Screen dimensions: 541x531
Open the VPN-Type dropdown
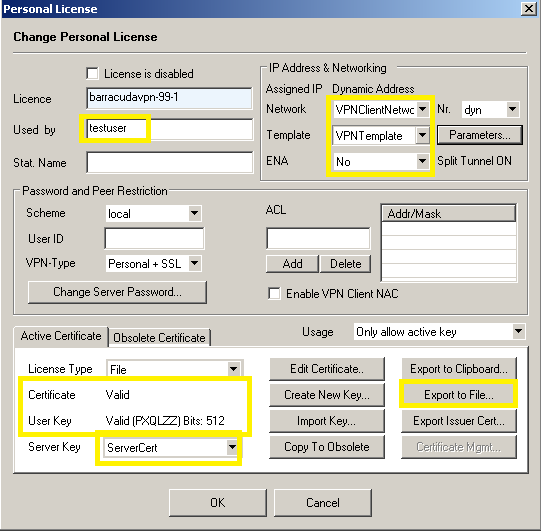pyautogui.click(x=153, y=264)
